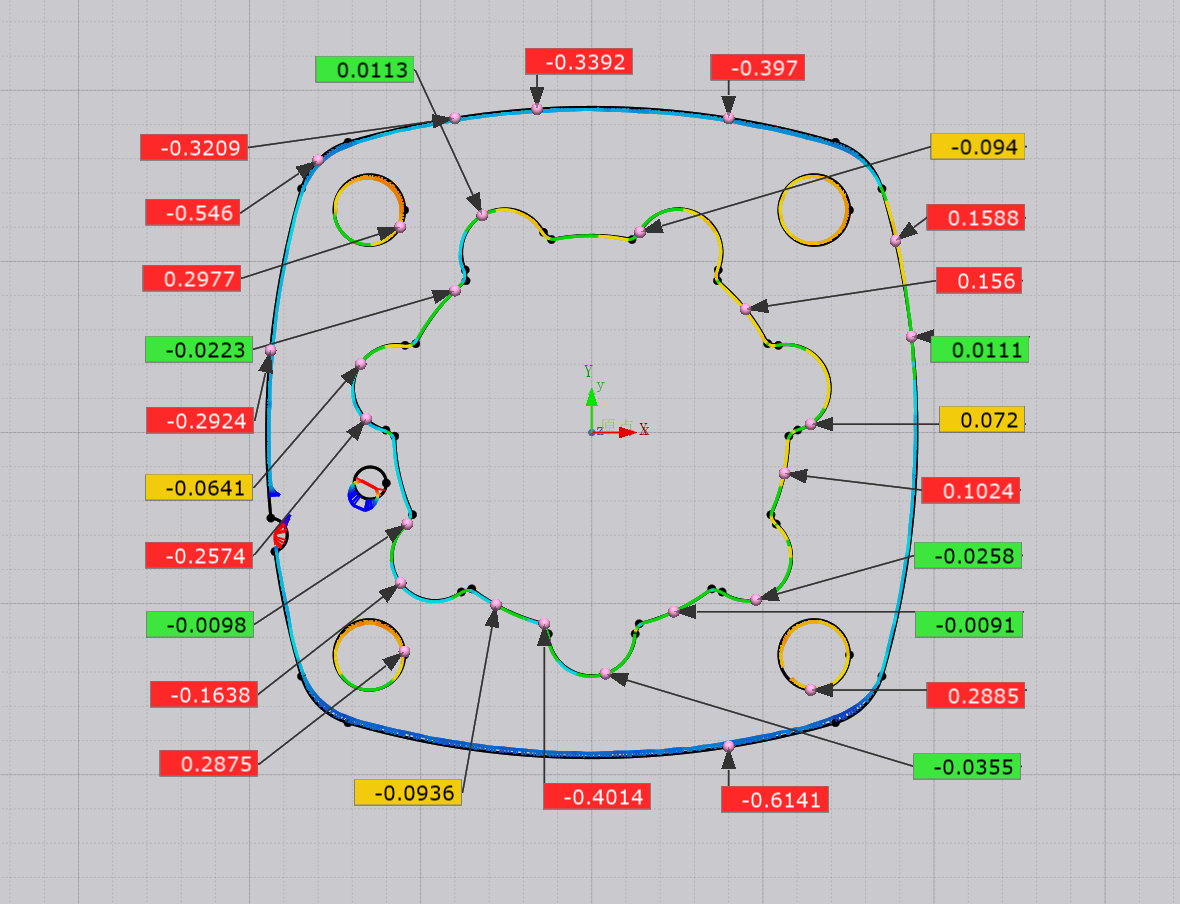Select the green -0.0223 deviation label
Screen dimensions: 1180x904
pyautogui.click(x=198, y=349)
